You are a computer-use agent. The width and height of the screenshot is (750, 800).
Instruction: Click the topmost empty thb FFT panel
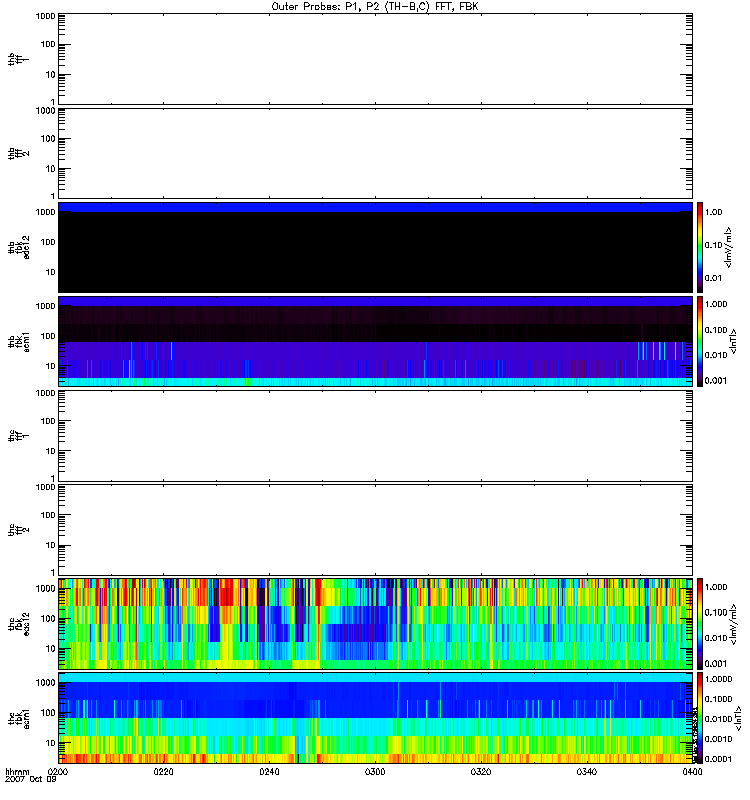[x=375, y=58]
